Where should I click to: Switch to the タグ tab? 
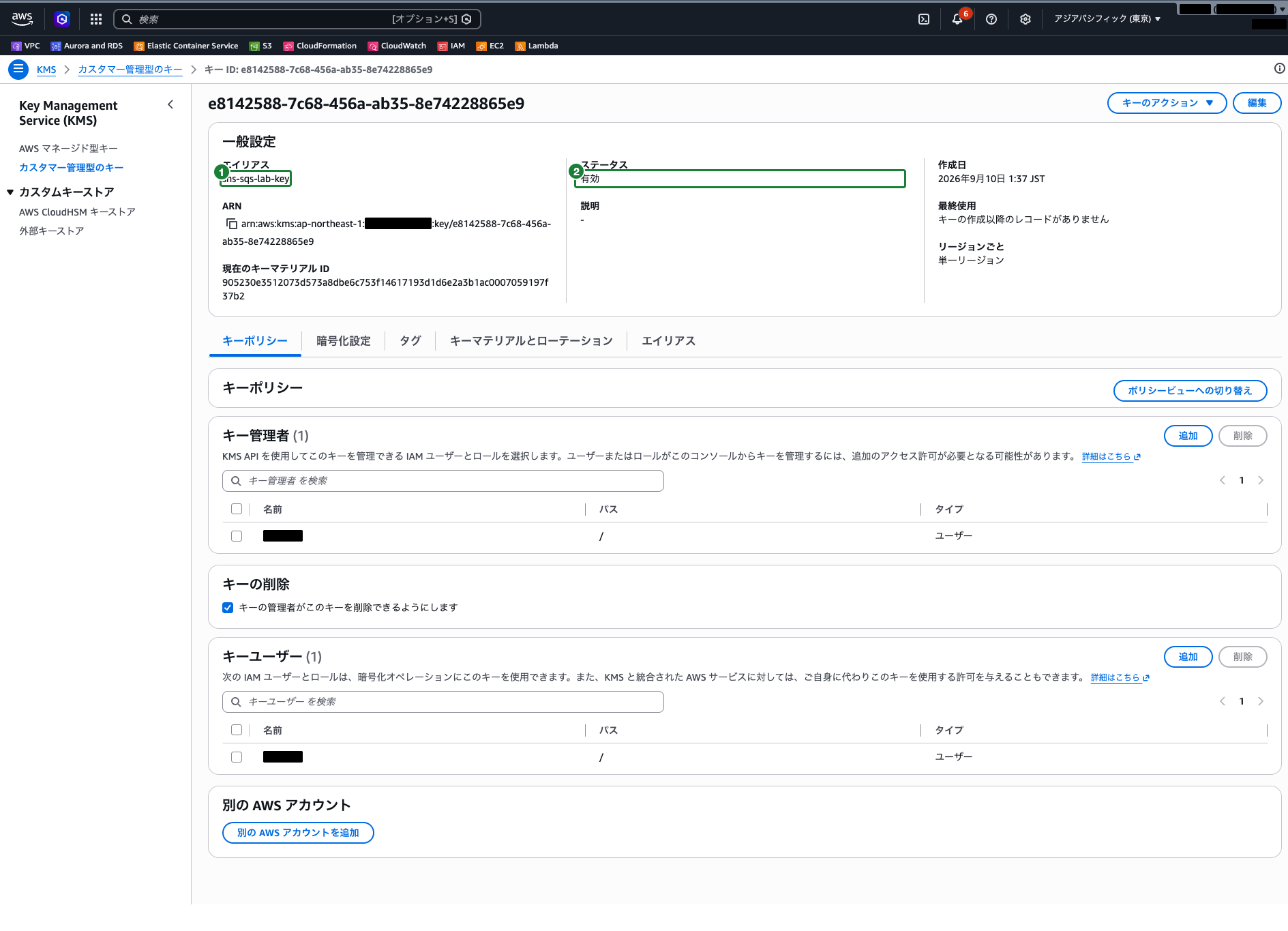coord(410,341)
